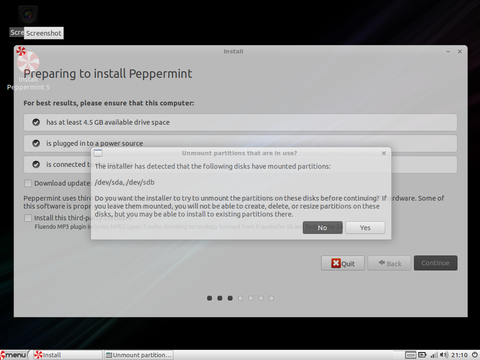Enable Download updates while installing checkbox
Screen dimensions: 480x360
pyautogui.click(x=28, y=183)
